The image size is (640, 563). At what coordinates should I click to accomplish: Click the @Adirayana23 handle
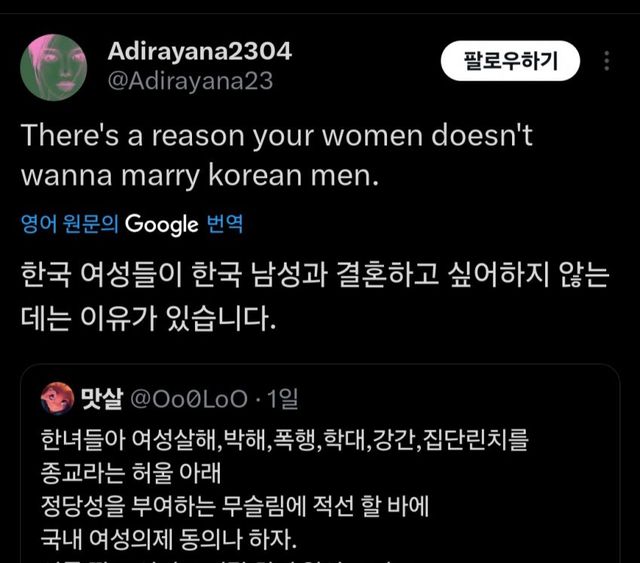point(190,81)
